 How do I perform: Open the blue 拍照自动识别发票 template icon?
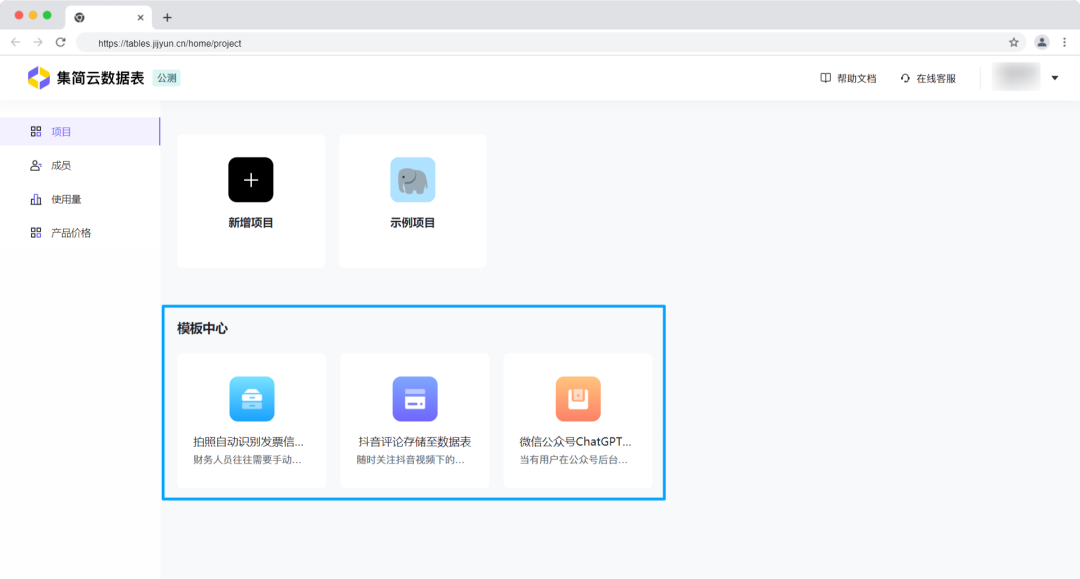[251, 399]
